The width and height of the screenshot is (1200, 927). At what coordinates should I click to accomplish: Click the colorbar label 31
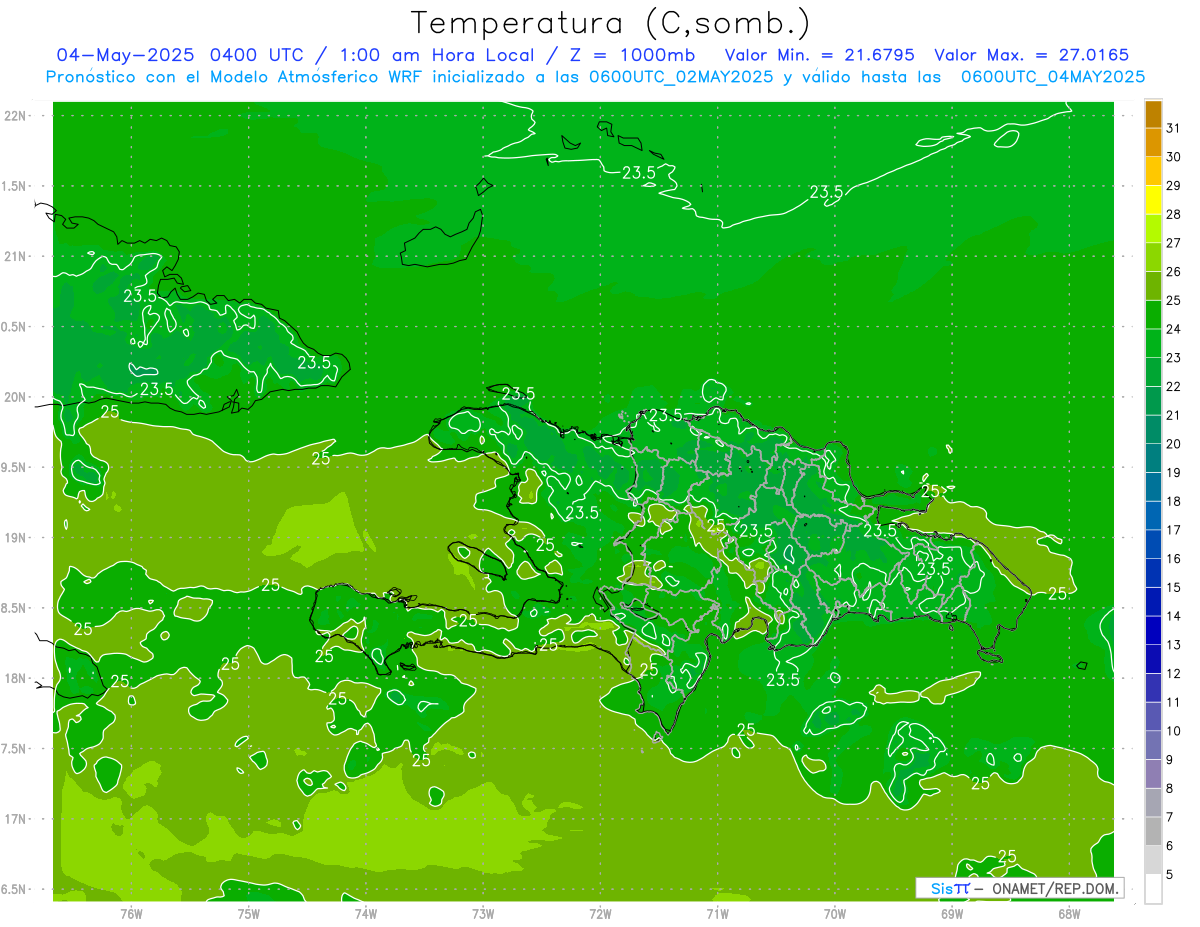pyautogui.click(x=1174, y=128)
